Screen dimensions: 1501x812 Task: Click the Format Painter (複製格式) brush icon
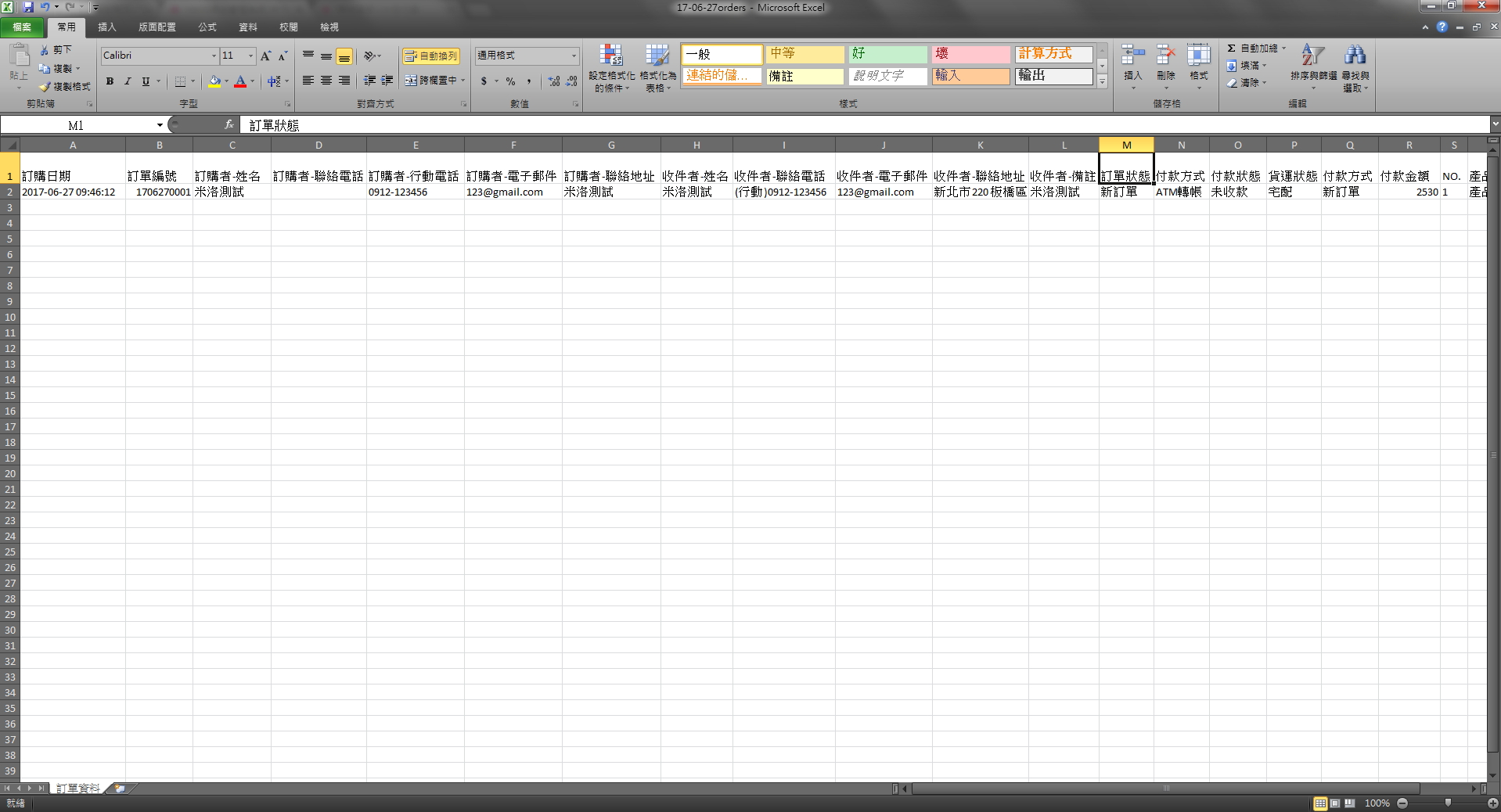click(45, 87)
